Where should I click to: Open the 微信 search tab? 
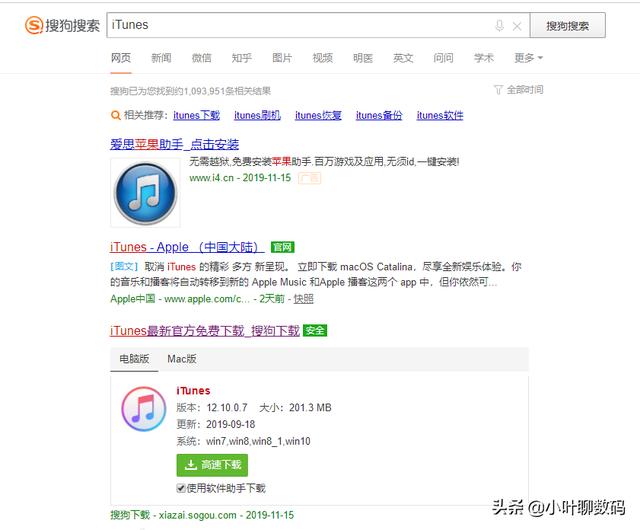click(202, 58)
